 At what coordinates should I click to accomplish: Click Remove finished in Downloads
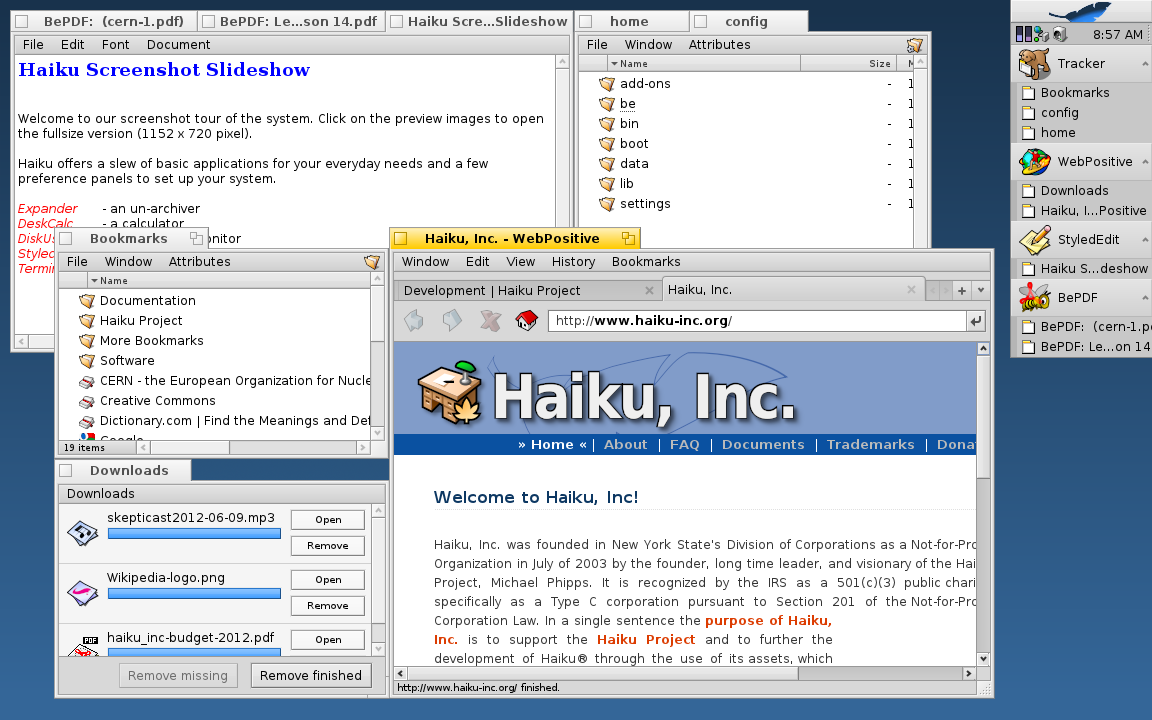311,676
